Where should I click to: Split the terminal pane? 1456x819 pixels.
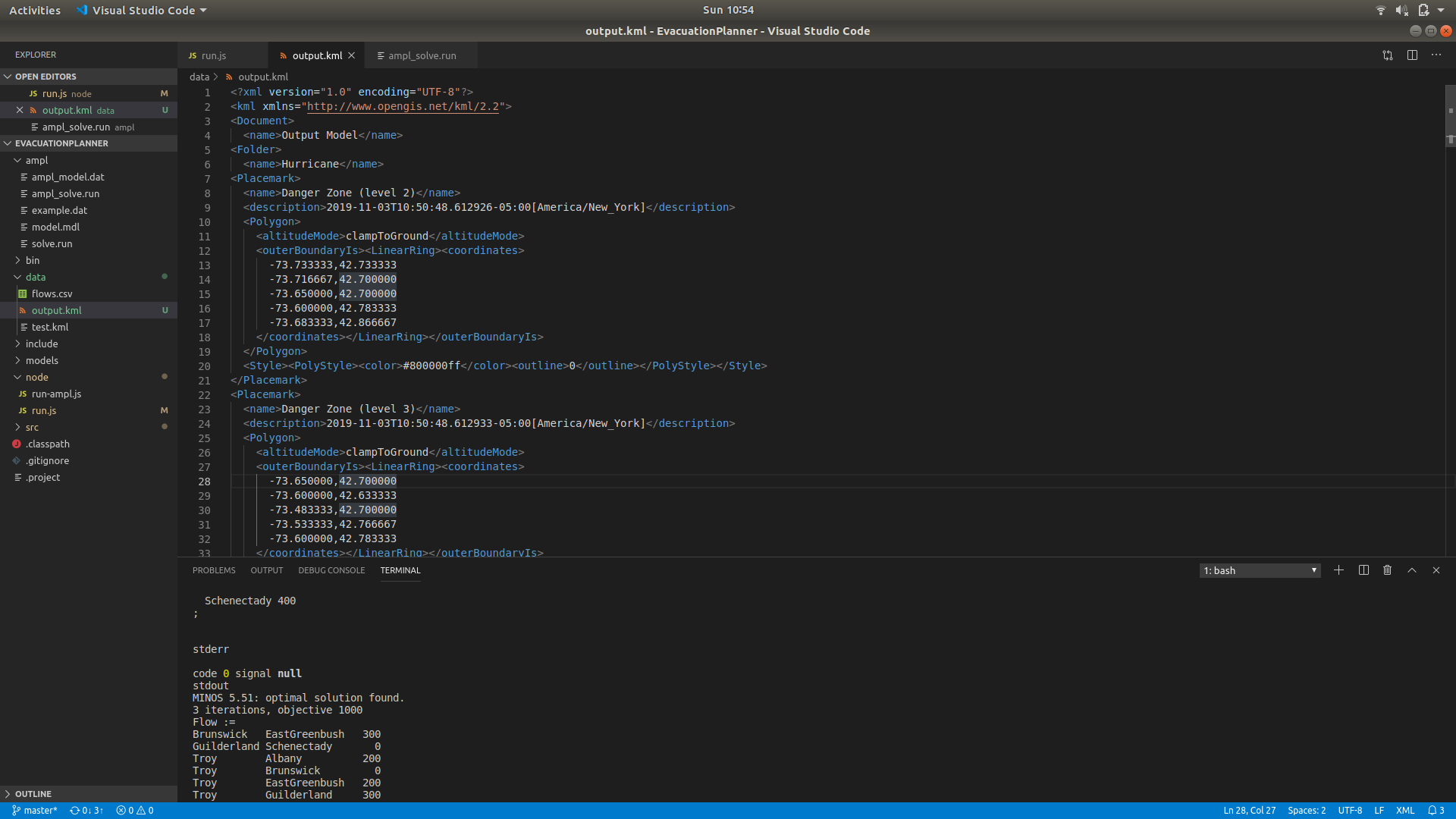click(1363, 570)
